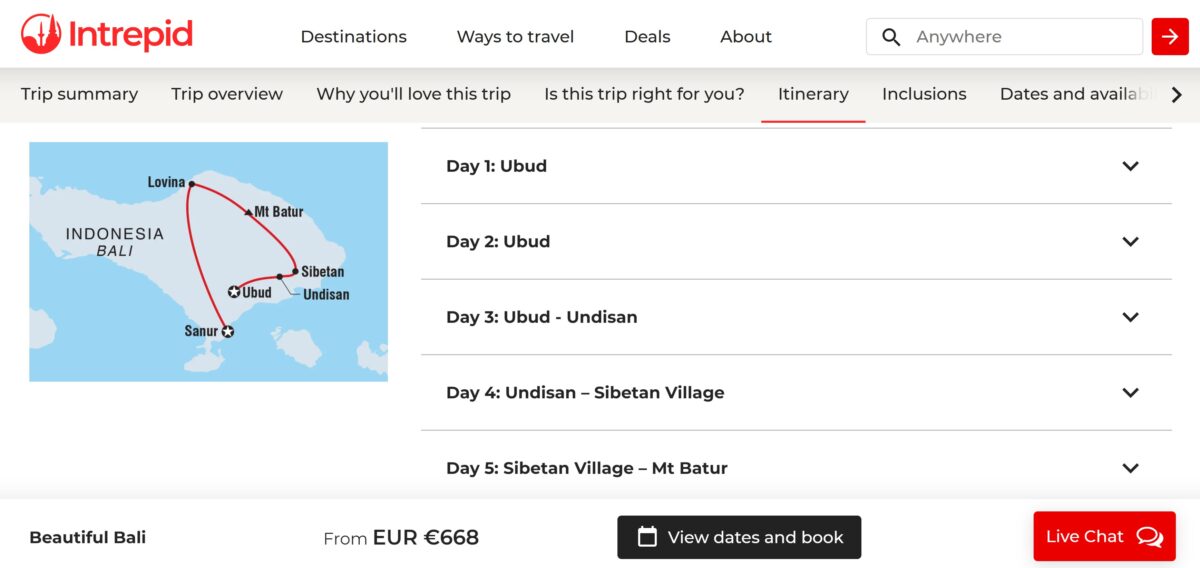This screenshot has width=1200, height=568.
Task: Open the Ways to travel menu
Action: click(515, 37)
